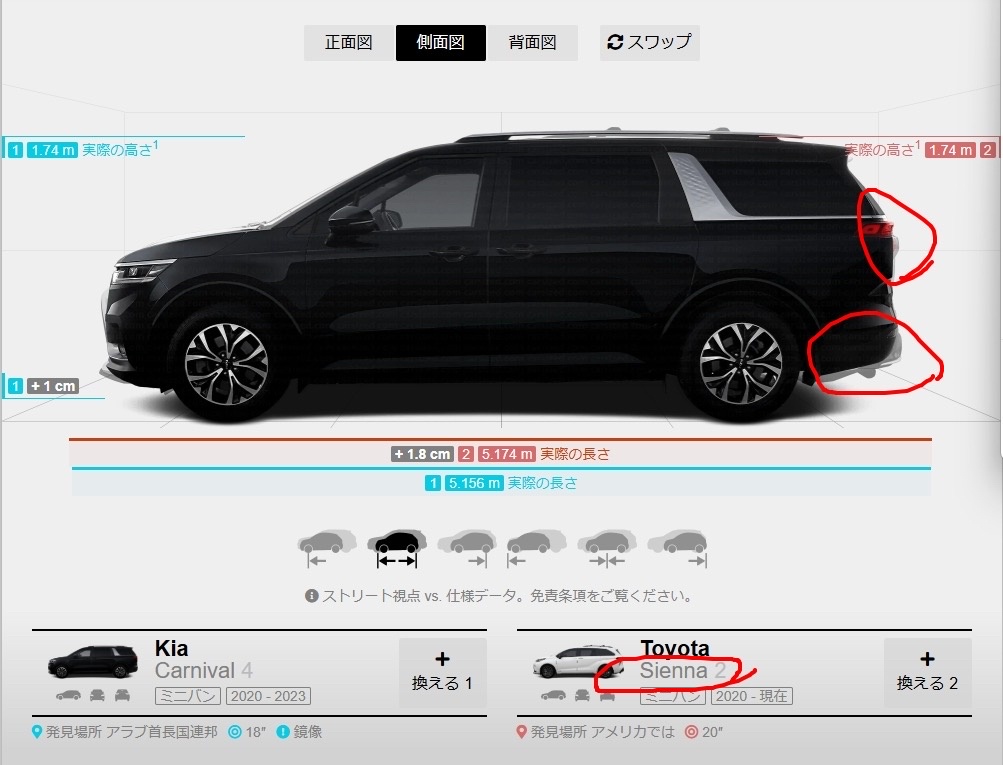Swap the cars with the スワップ button

pyautogui.click(x=649, y=43)
